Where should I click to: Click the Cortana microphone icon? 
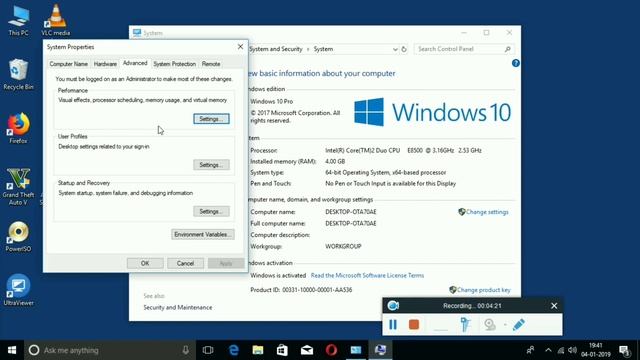pyautogui.click(x=186, y=350)
